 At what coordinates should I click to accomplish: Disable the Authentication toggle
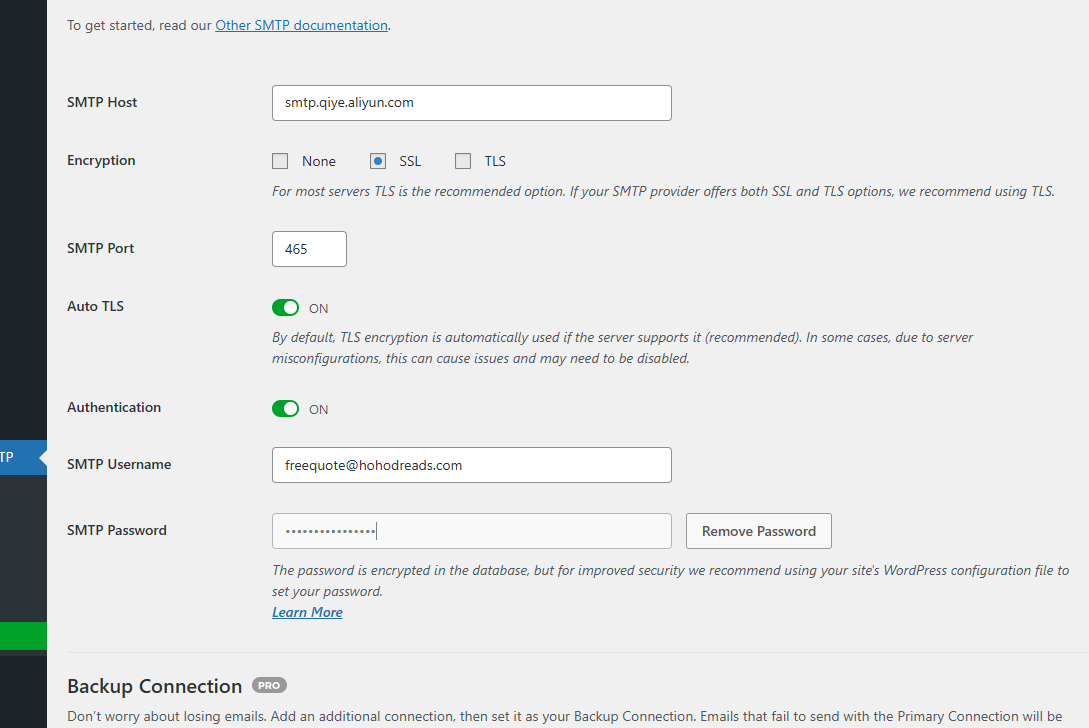[x=285, y=409]
